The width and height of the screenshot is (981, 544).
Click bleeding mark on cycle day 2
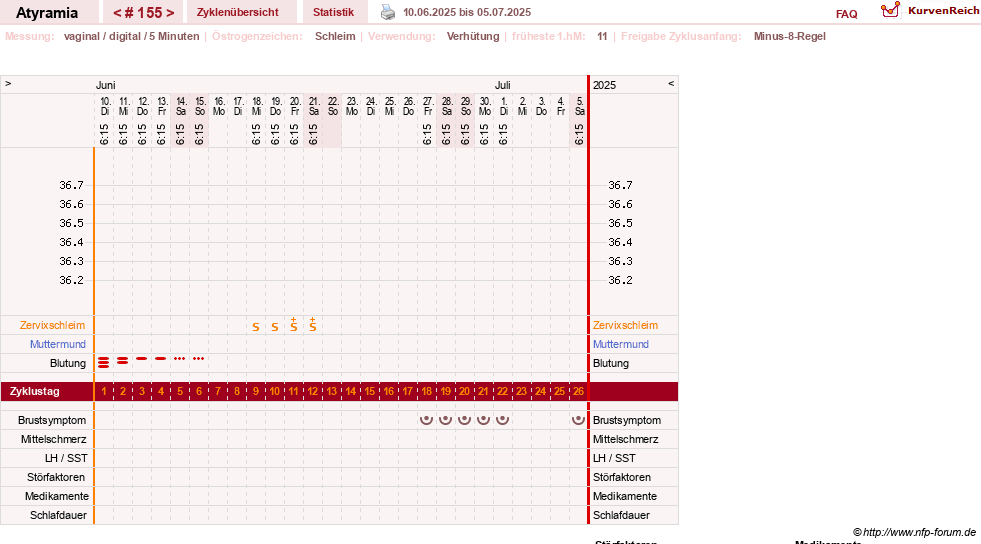point(123,361)
